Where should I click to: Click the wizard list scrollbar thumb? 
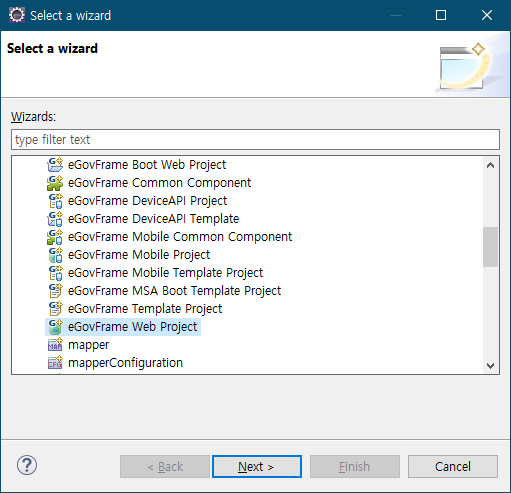(x=490, y=247)
